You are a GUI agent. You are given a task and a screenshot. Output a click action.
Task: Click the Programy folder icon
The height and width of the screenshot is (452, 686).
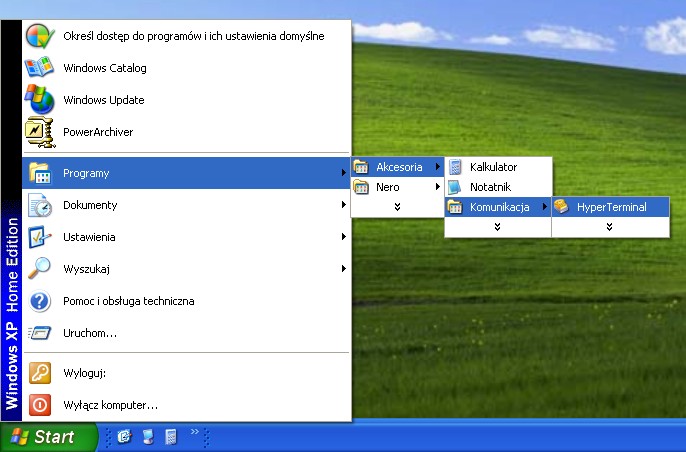click(x=40, y=173)
